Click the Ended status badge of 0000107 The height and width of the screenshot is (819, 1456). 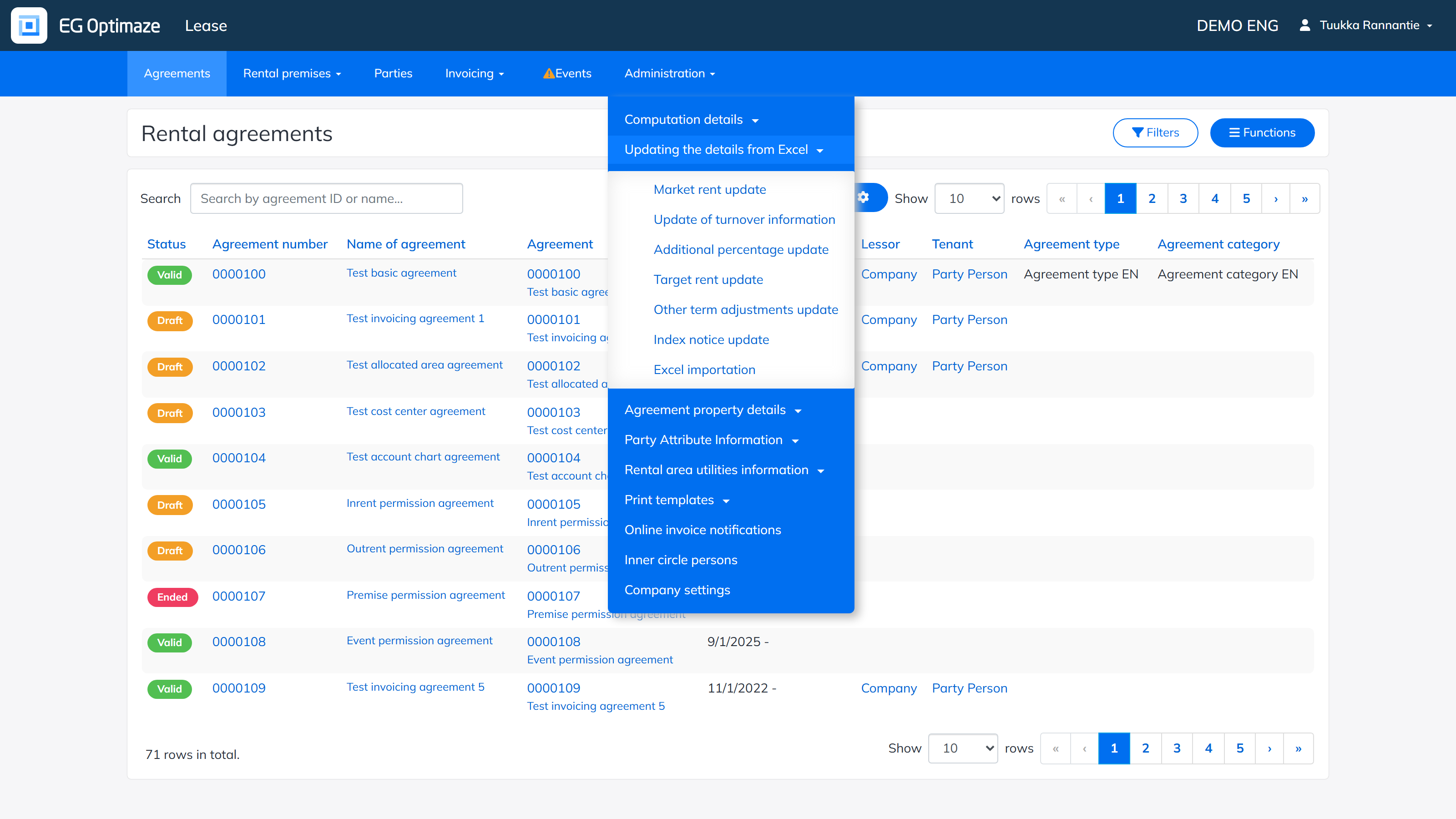pyautogui.click(x=172, y=597)
